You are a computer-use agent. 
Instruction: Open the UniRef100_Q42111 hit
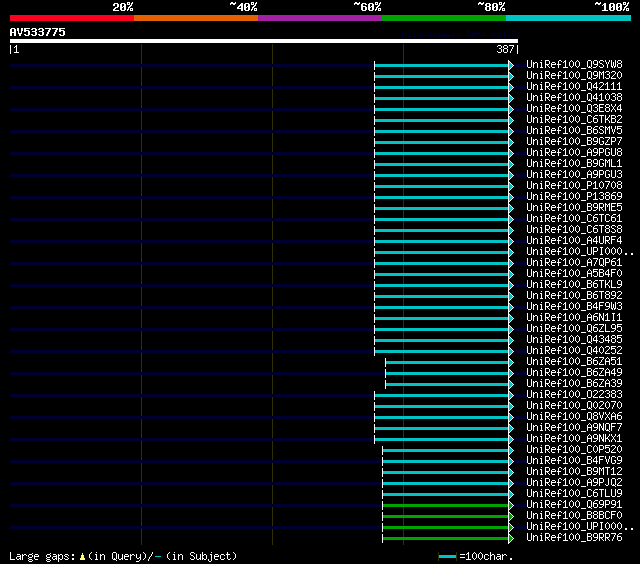coord(574,87)
